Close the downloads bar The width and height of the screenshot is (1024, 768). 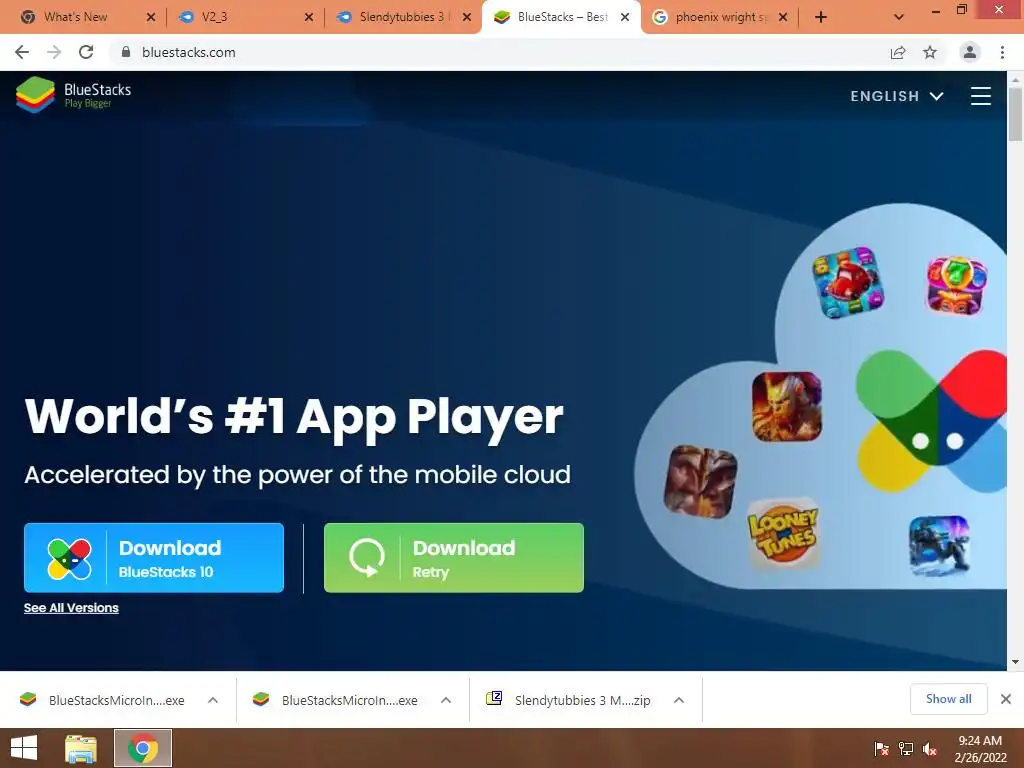click(1006, 699)
